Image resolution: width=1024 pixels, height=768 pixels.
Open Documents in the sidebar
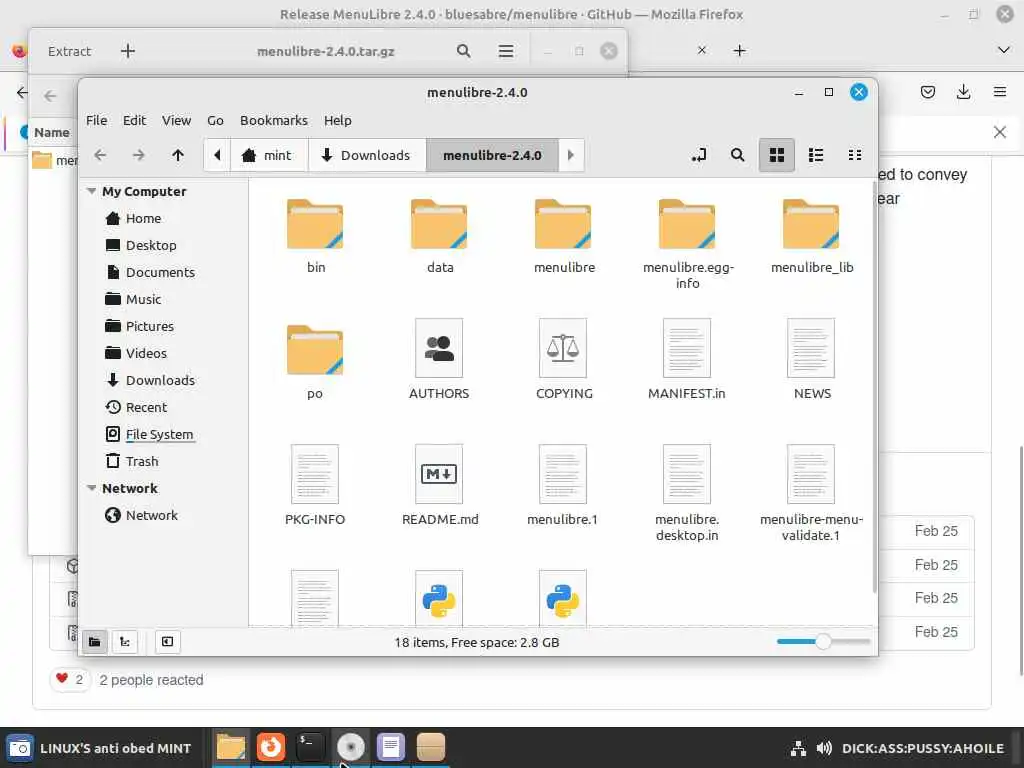pyautogui.click(x=160, y=272)
